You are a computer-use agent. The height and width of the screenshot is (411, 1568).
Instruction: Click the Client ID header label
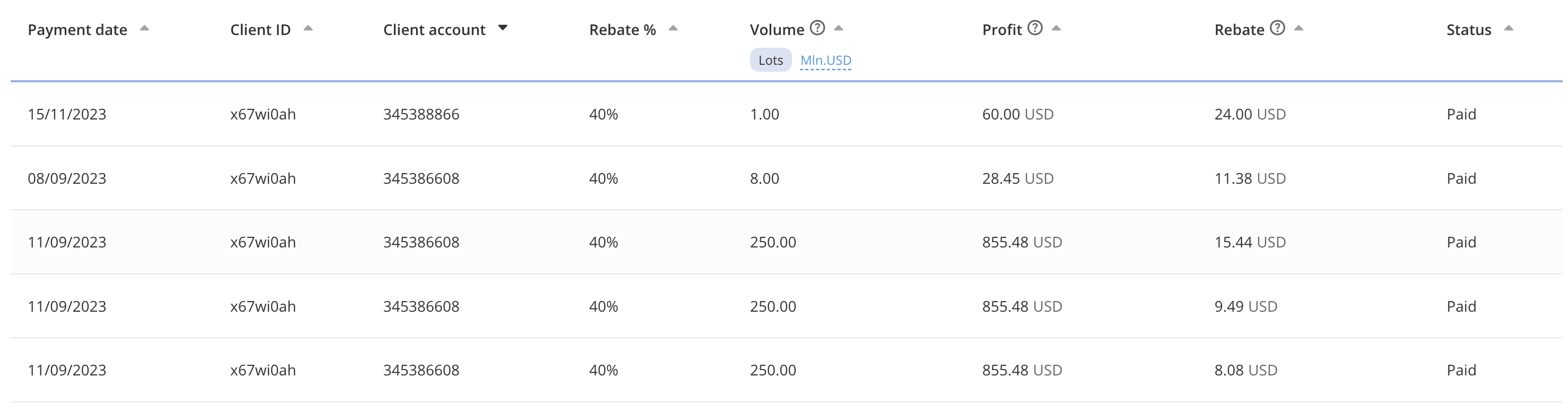tap(260, 30)
